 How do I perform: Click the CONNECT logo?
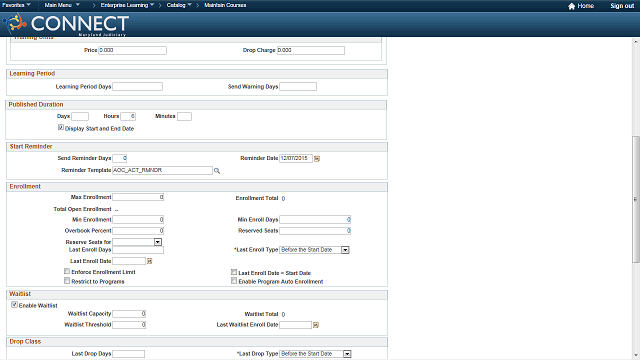66,24
